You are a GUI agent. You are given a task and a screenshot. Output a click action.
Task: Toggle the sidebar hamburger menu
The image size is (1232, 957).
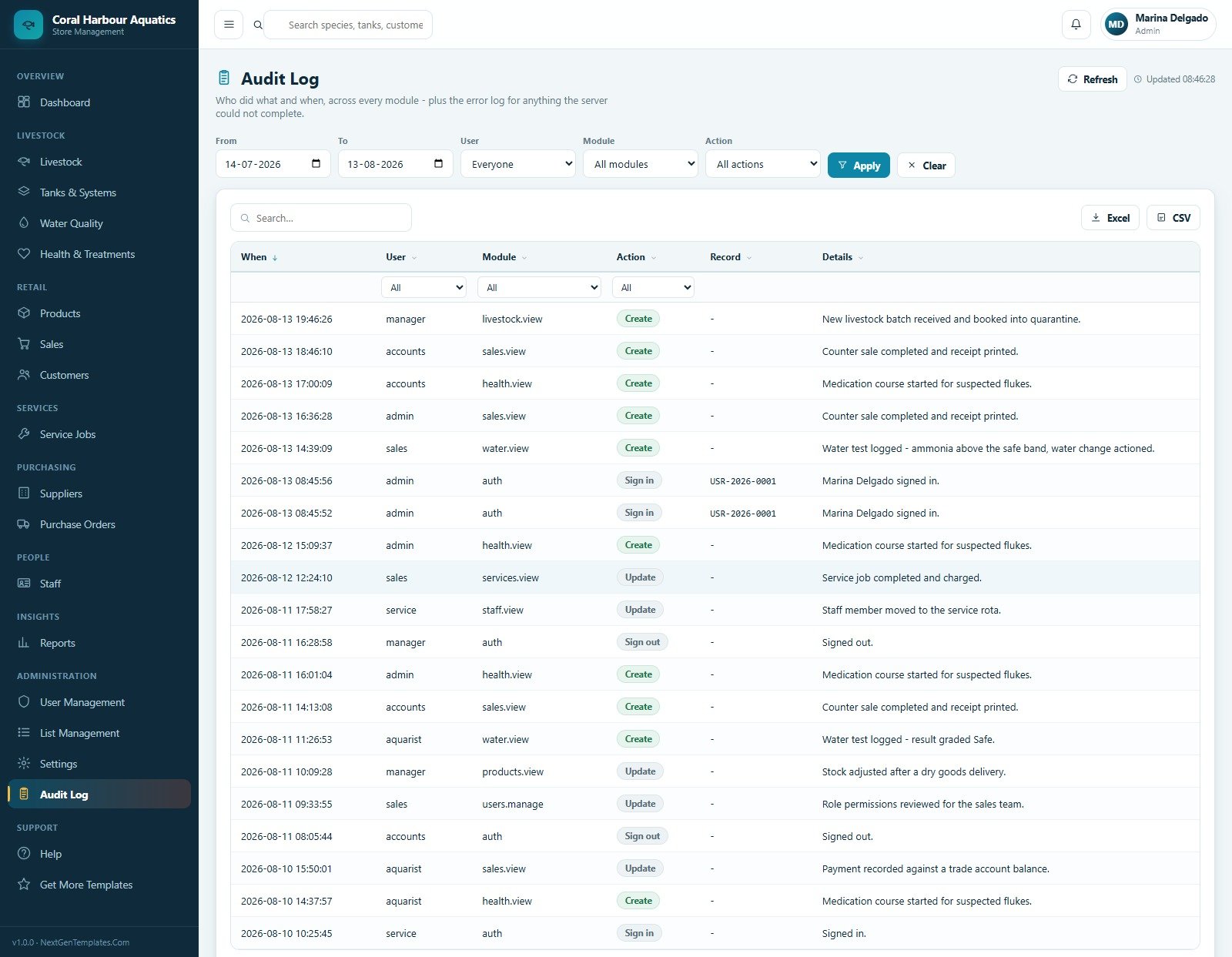[229, 25]
